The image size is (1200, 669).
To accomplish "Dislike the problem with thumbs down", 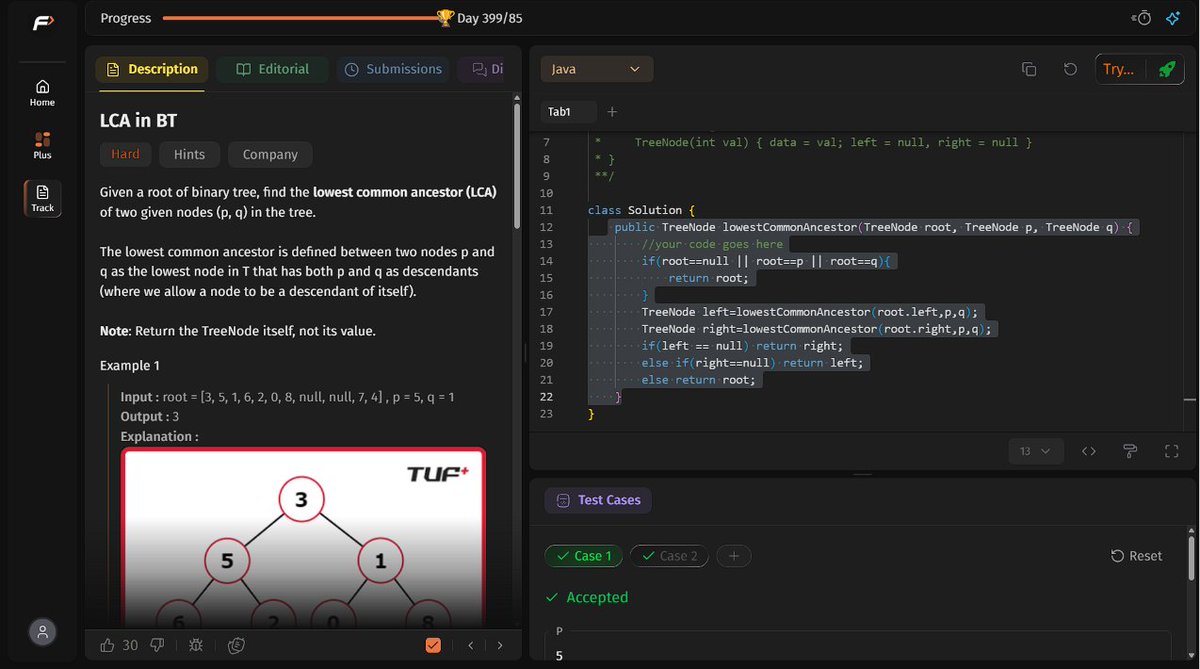I will (158, 645).
